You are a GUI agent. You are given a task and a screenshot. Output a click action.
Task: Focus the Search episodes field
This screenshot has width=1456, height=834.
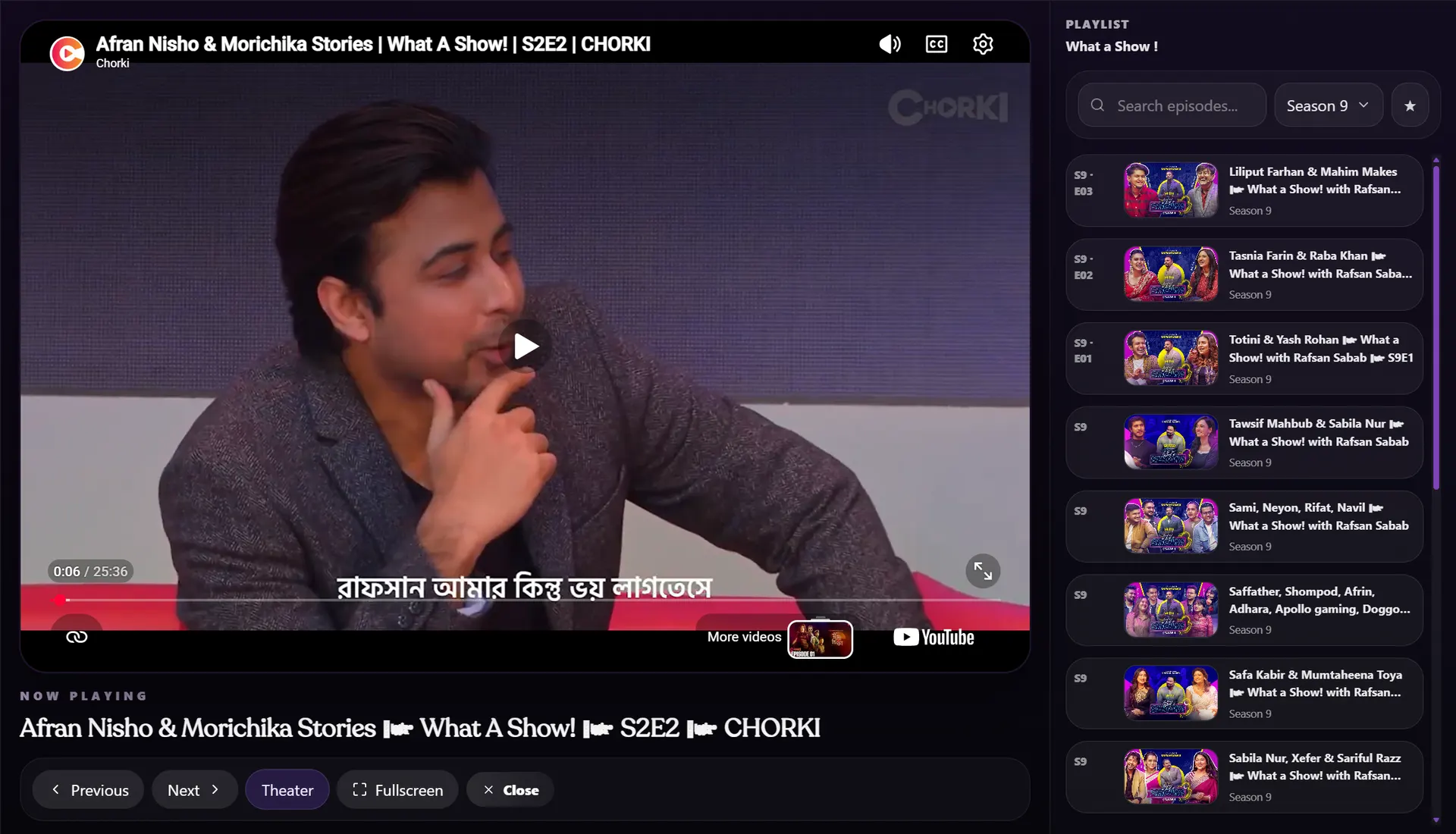(x=1172, y=105)
